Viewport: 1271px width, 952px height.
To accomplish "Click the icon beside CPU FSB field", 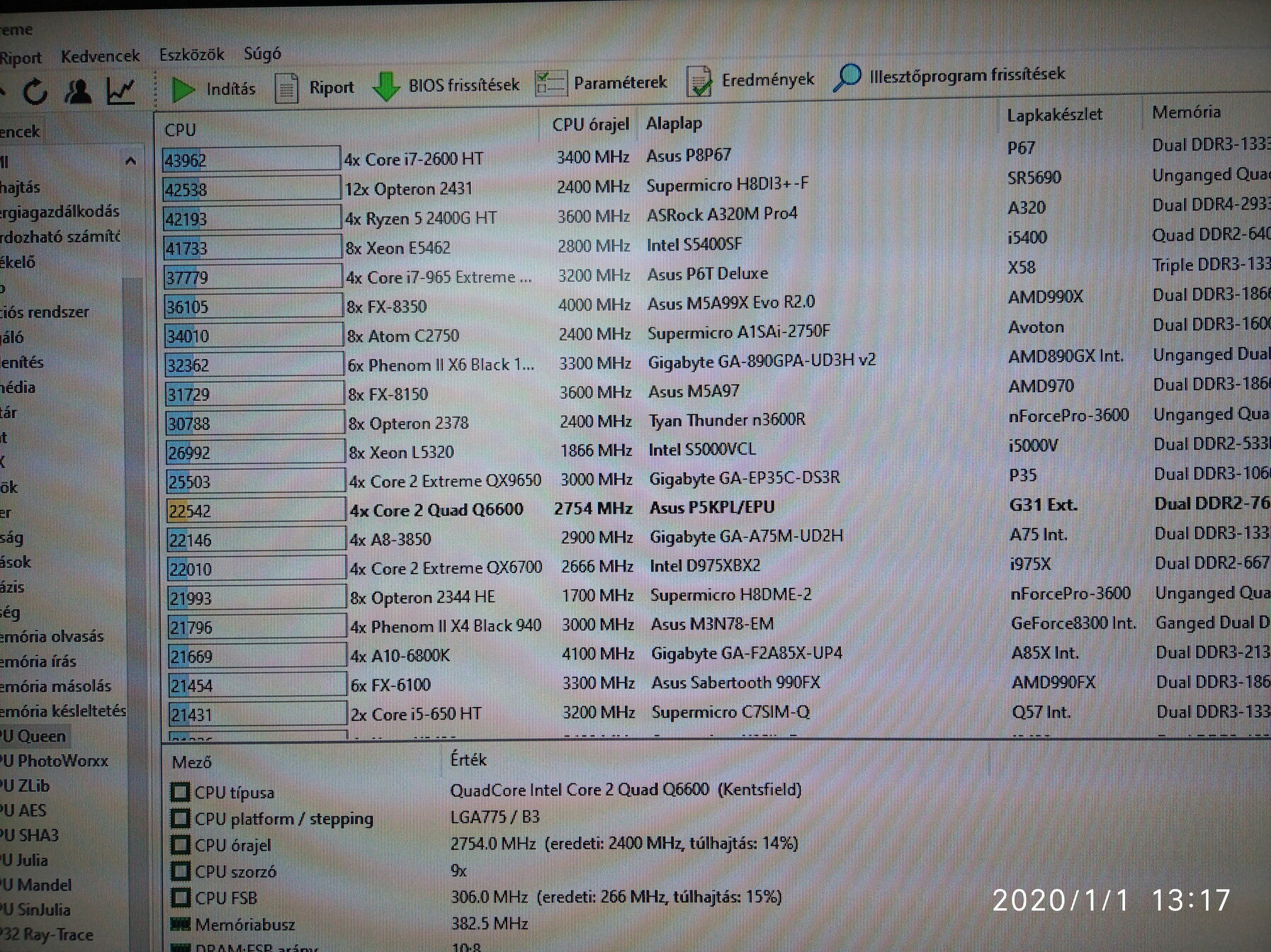I will pos(181,897).
